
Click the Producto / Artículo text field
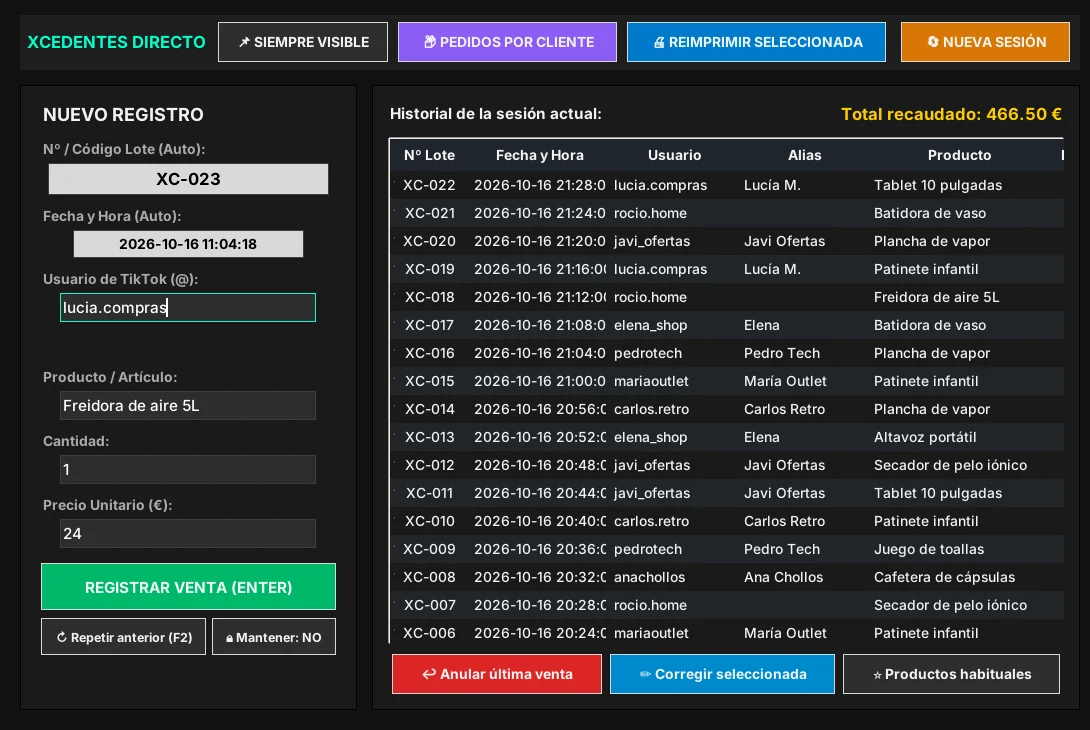[188, 405]
